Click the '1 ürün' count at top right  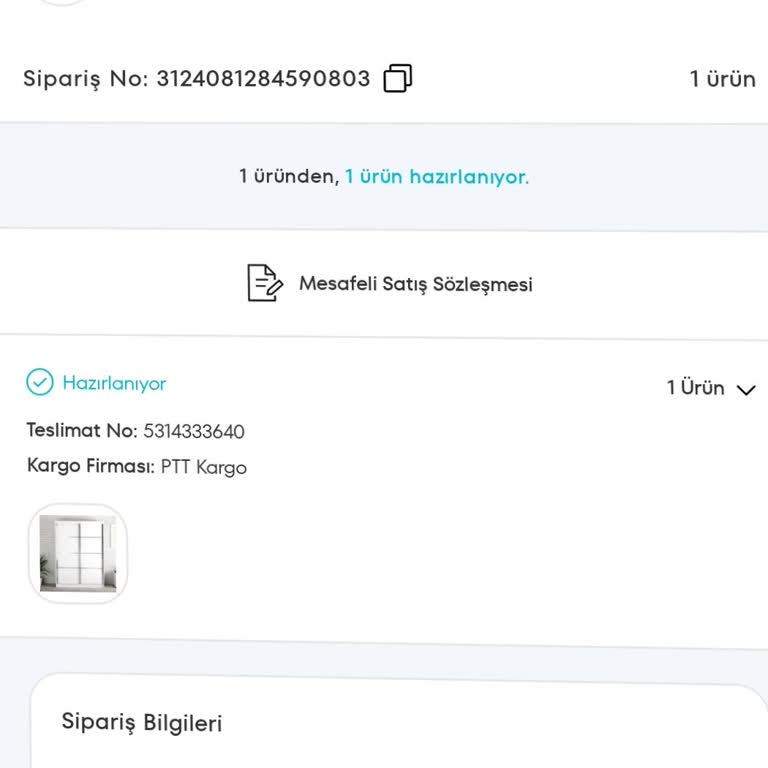click(x=722, y=79)
